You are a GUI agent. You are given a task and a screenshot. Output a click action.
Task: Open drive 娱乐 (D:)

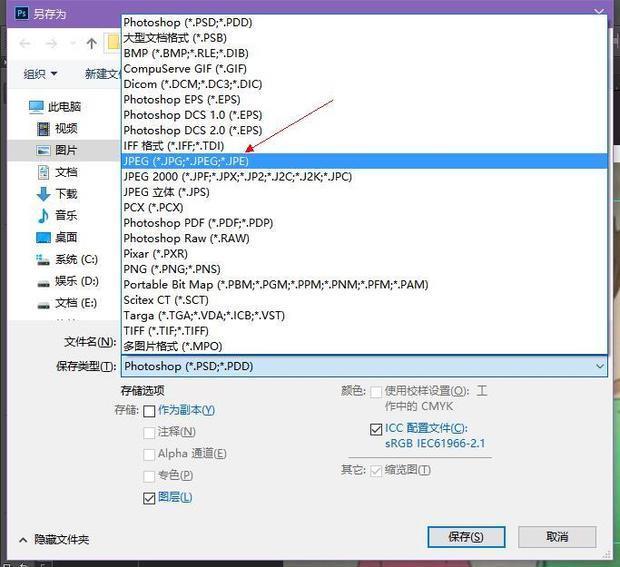click(x=67, y=281)
